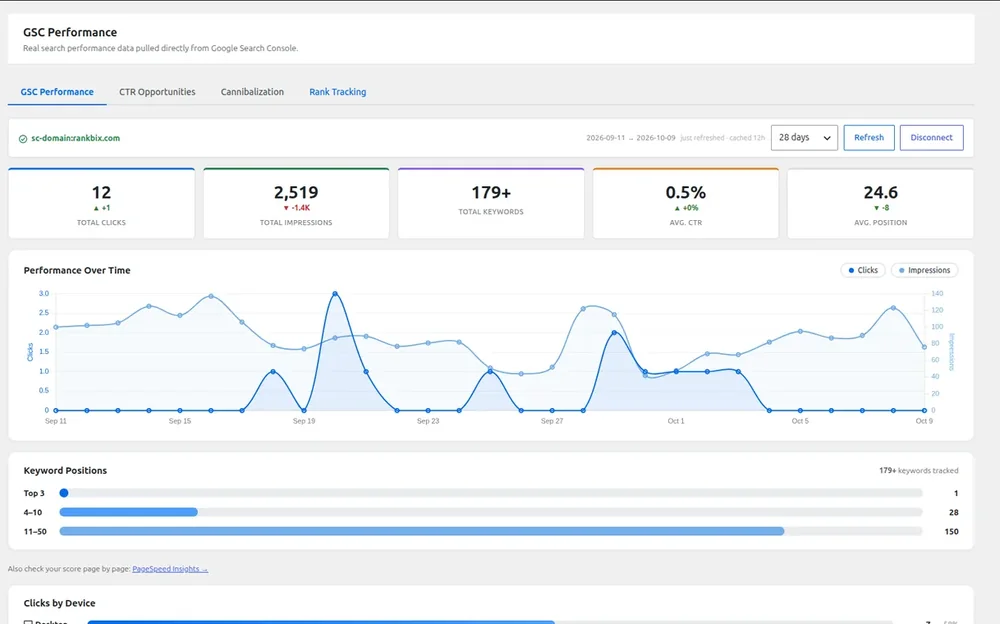
Task: Click the Sep 27 x-axis label
Action: (552, 421)
